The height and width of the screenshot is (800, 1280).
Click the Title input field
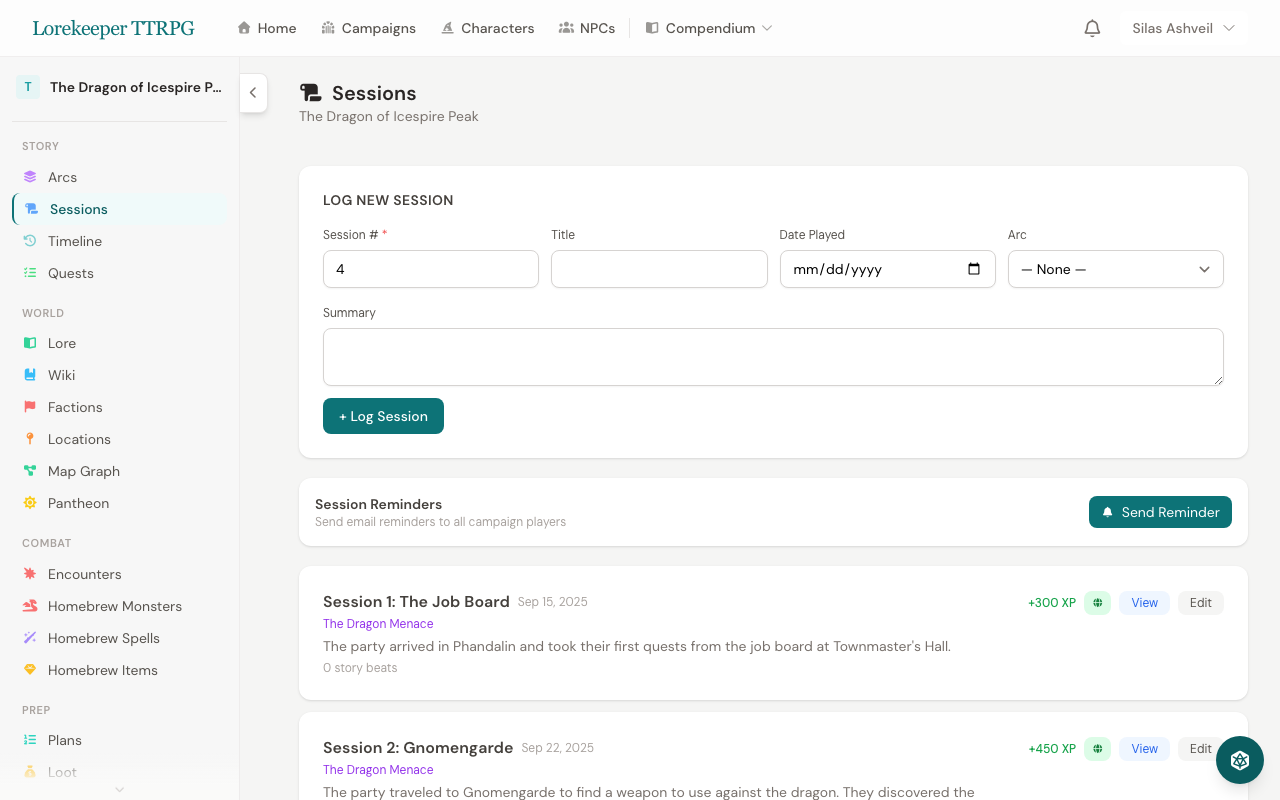659,268
